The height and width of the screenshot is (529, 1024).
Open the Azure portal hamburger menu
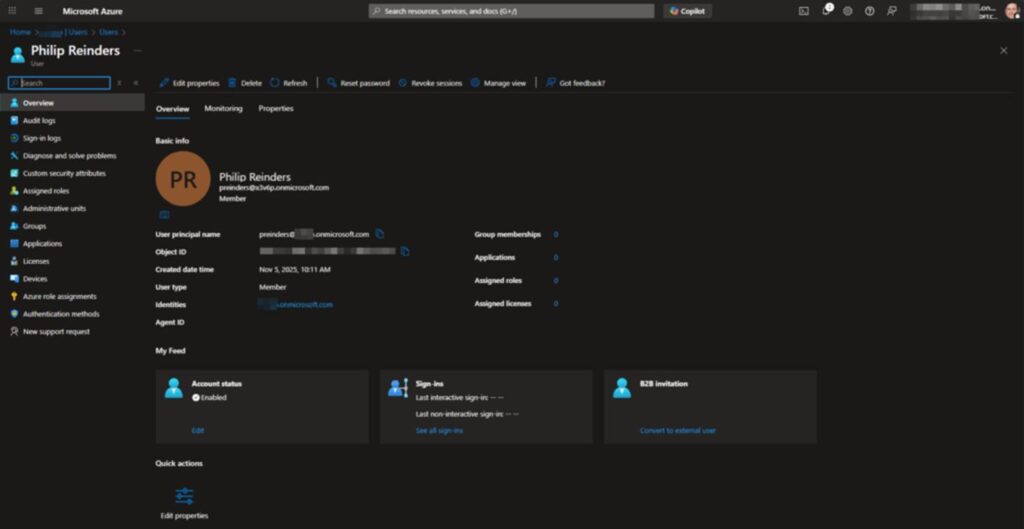point(39,11)
